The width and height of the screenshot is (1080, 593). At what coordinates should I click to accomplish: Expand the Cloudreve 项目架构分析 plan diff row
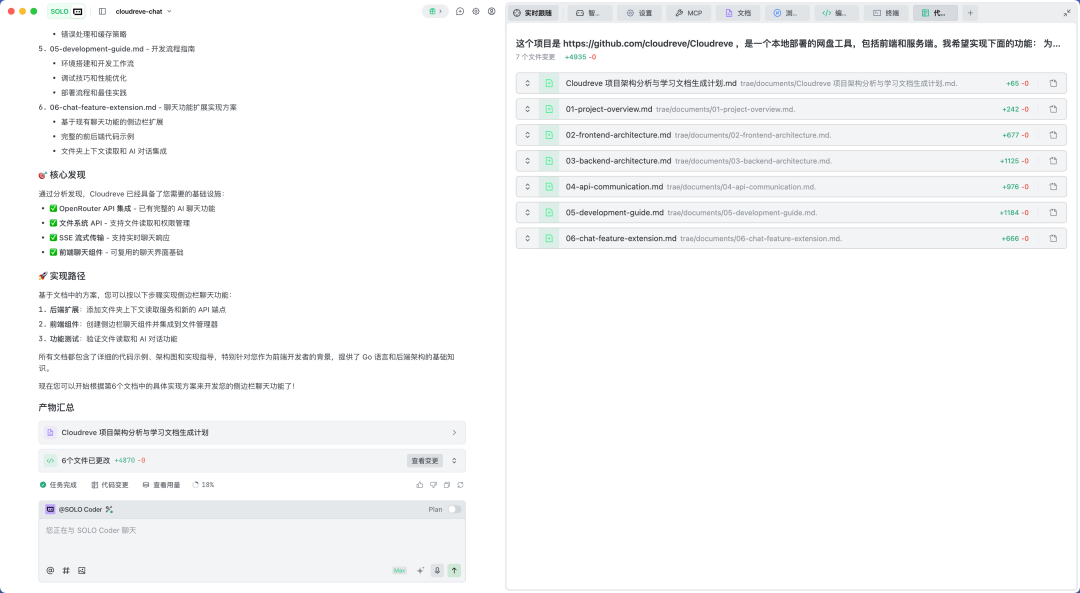tap(528, 83)
